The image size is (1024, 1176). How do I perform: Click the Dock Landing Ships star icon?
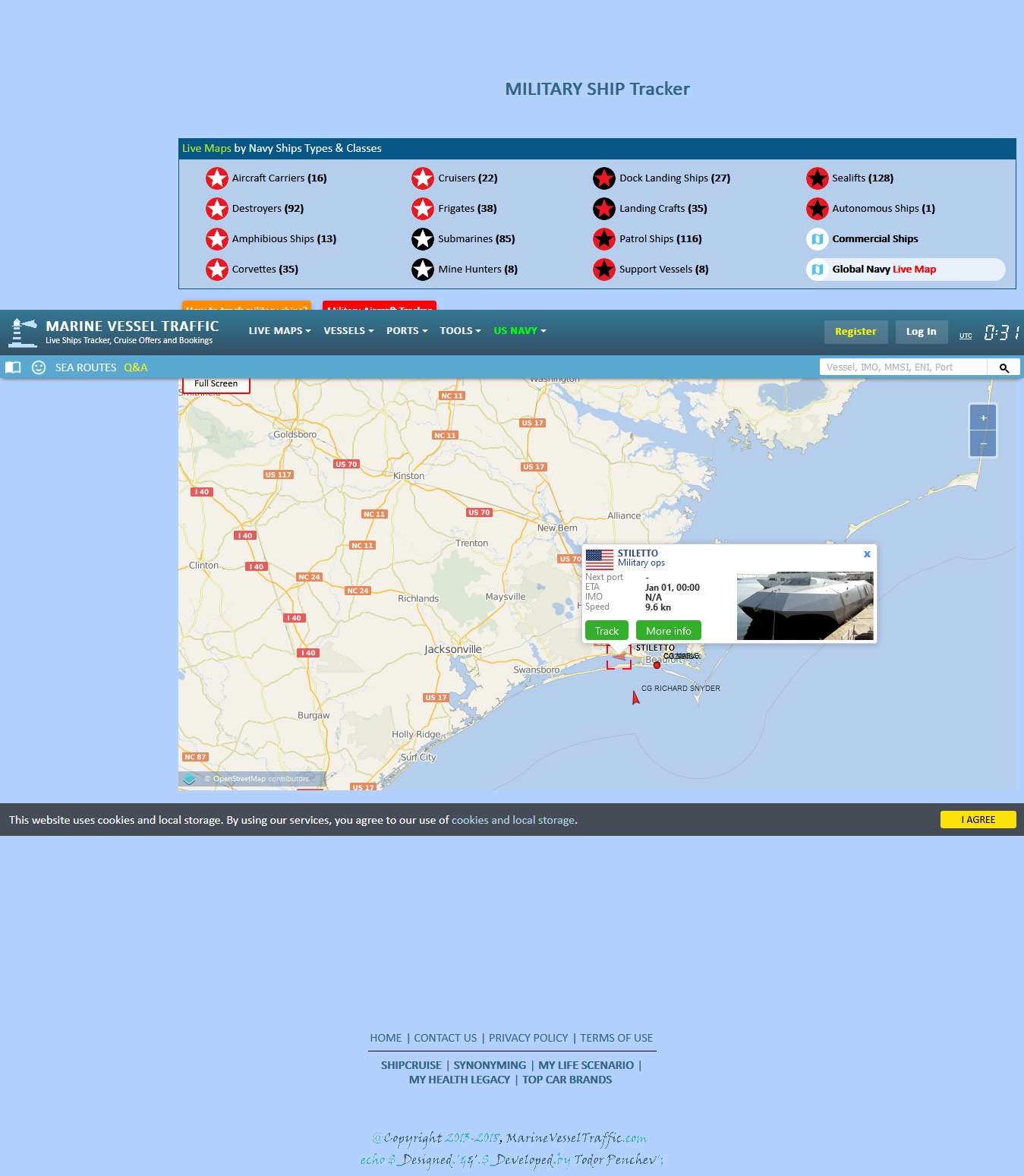coord(604,178)
